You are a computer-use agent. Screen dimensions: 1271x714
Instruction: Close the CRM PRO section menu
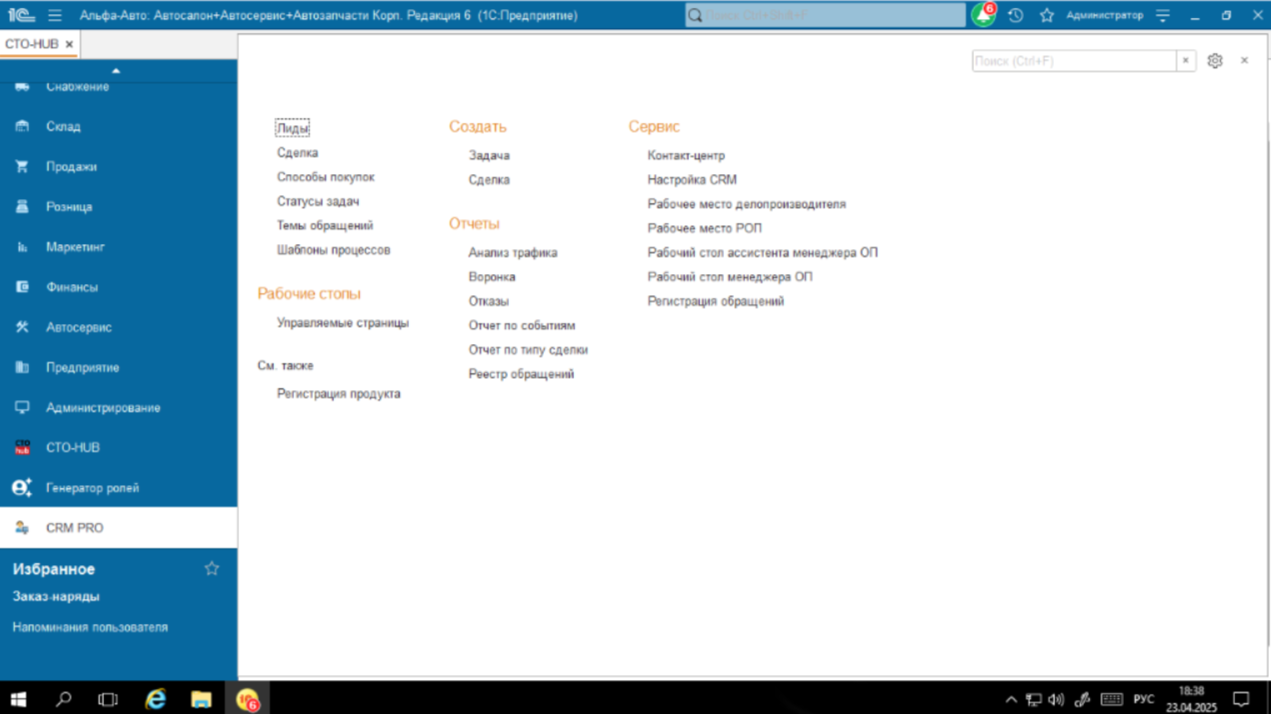(1244, 61)
